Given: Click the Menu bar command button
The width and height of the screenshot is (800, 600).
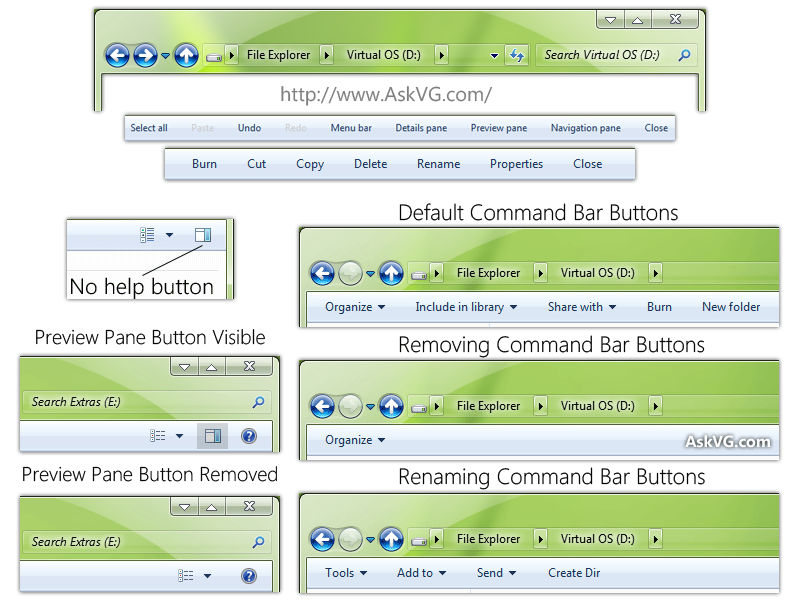Looking at the screenshot, I should (351, 128).
